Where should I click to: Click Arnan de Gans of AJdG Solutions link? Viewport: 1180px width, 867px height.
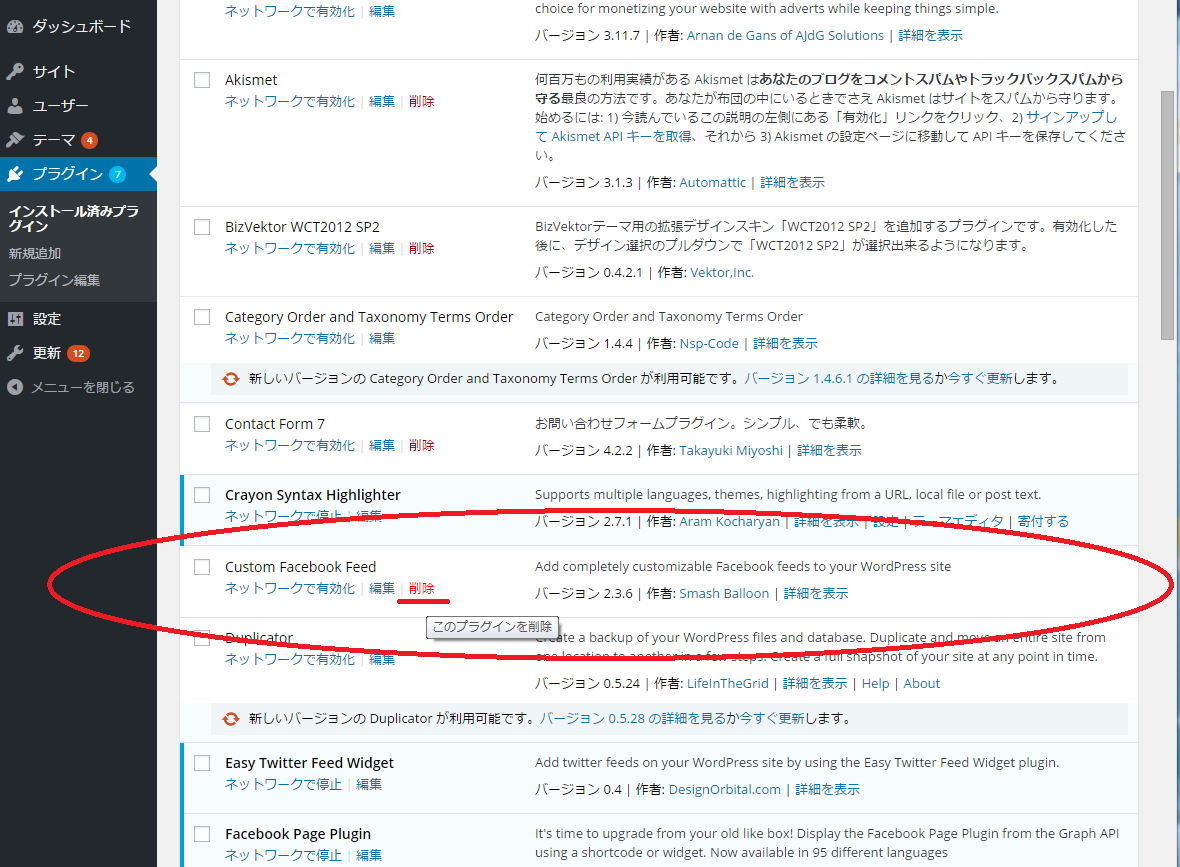[785, 35]
